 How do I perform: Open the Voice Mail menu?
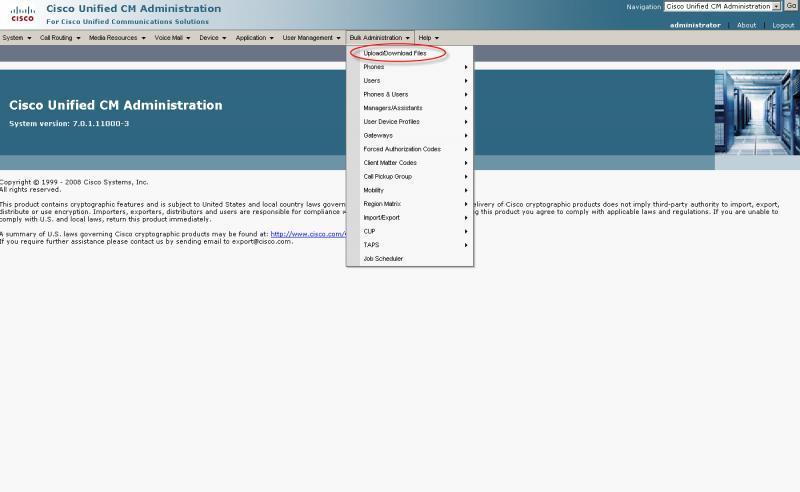[x=172, y=38]
